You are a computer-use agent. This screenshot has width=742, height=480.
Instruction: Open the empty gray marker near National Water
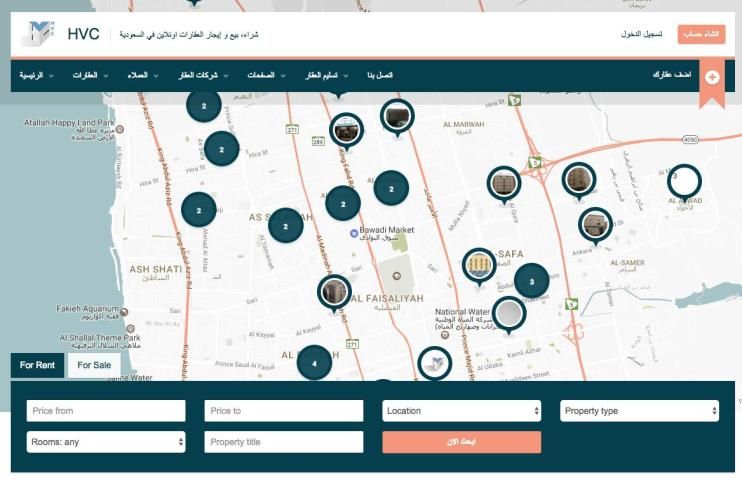click(509, 314)
